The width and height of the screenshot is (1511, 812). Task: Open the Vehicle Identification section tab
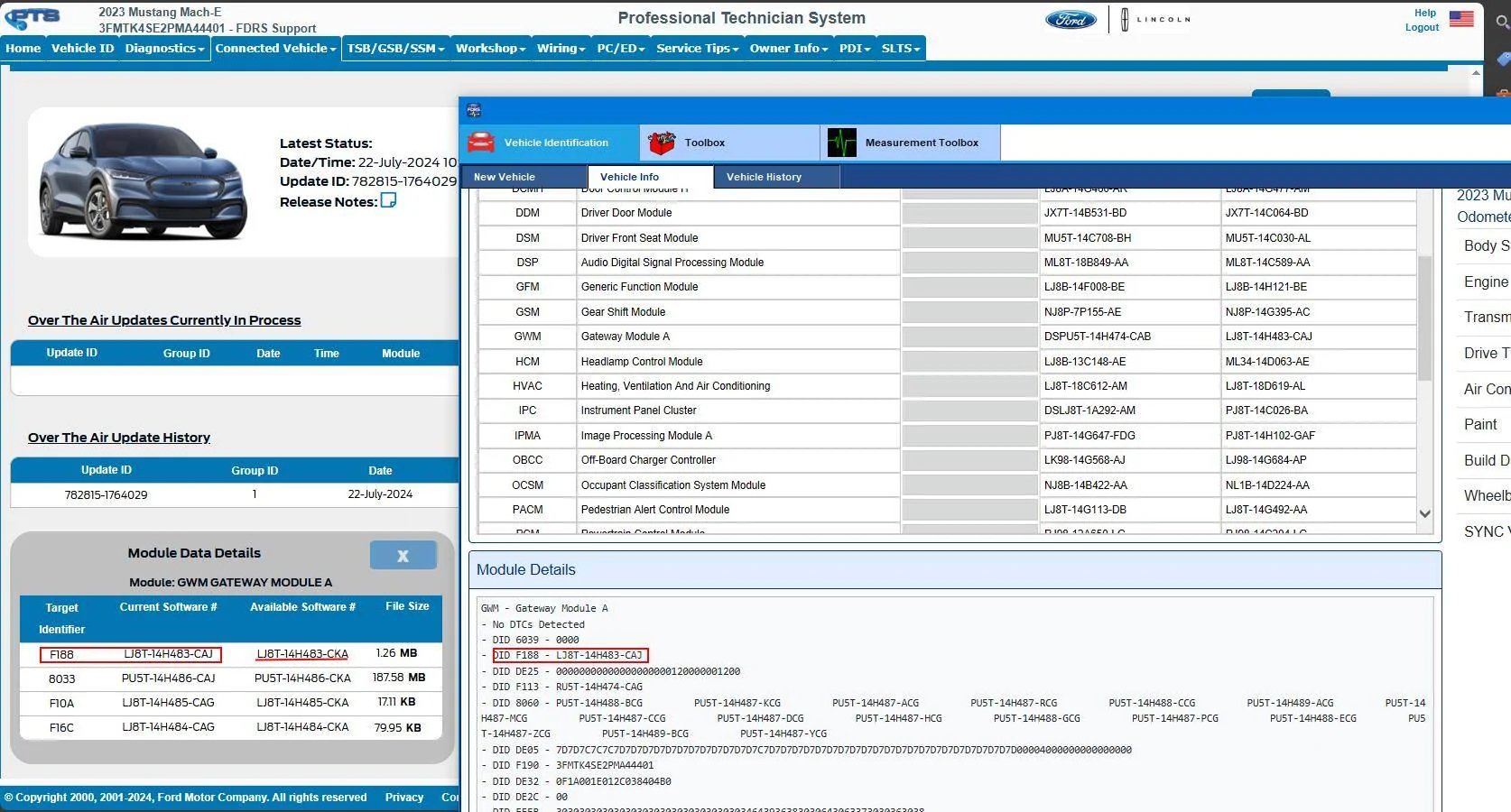coord(550,143)
